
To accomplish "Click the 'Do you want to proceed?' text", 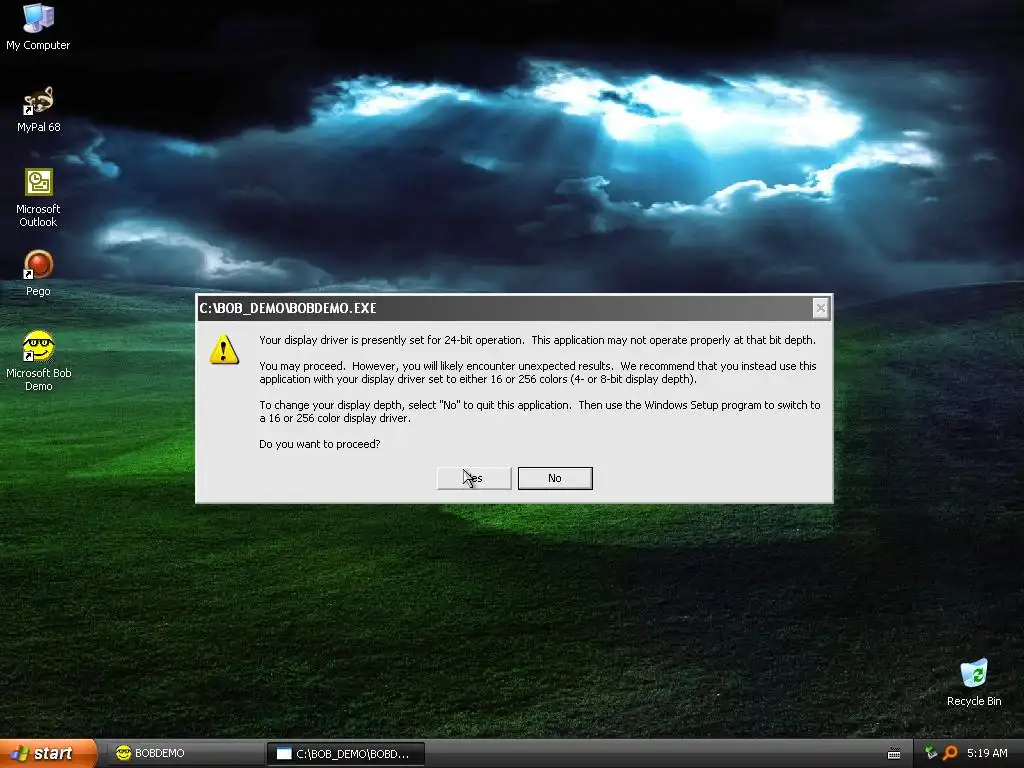I will 319,444.
